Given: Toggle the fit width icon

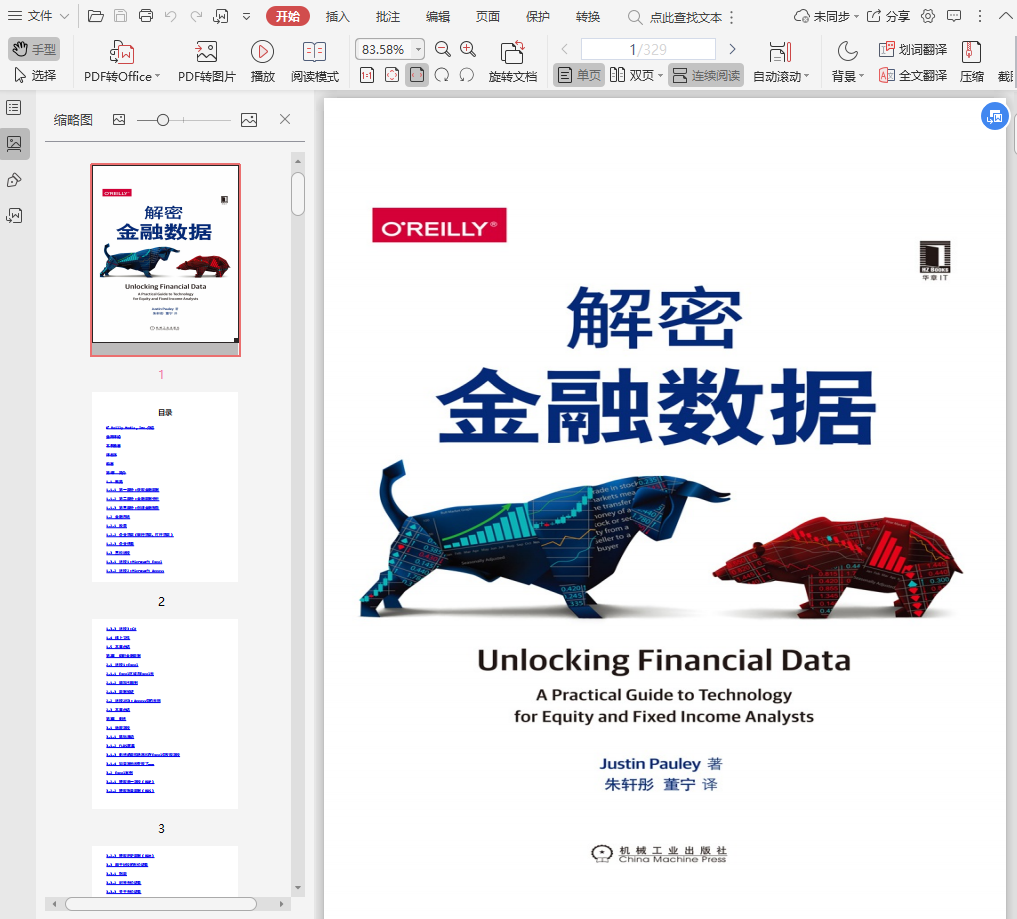Looking at the screenshot, I should [x=417, y=75].
